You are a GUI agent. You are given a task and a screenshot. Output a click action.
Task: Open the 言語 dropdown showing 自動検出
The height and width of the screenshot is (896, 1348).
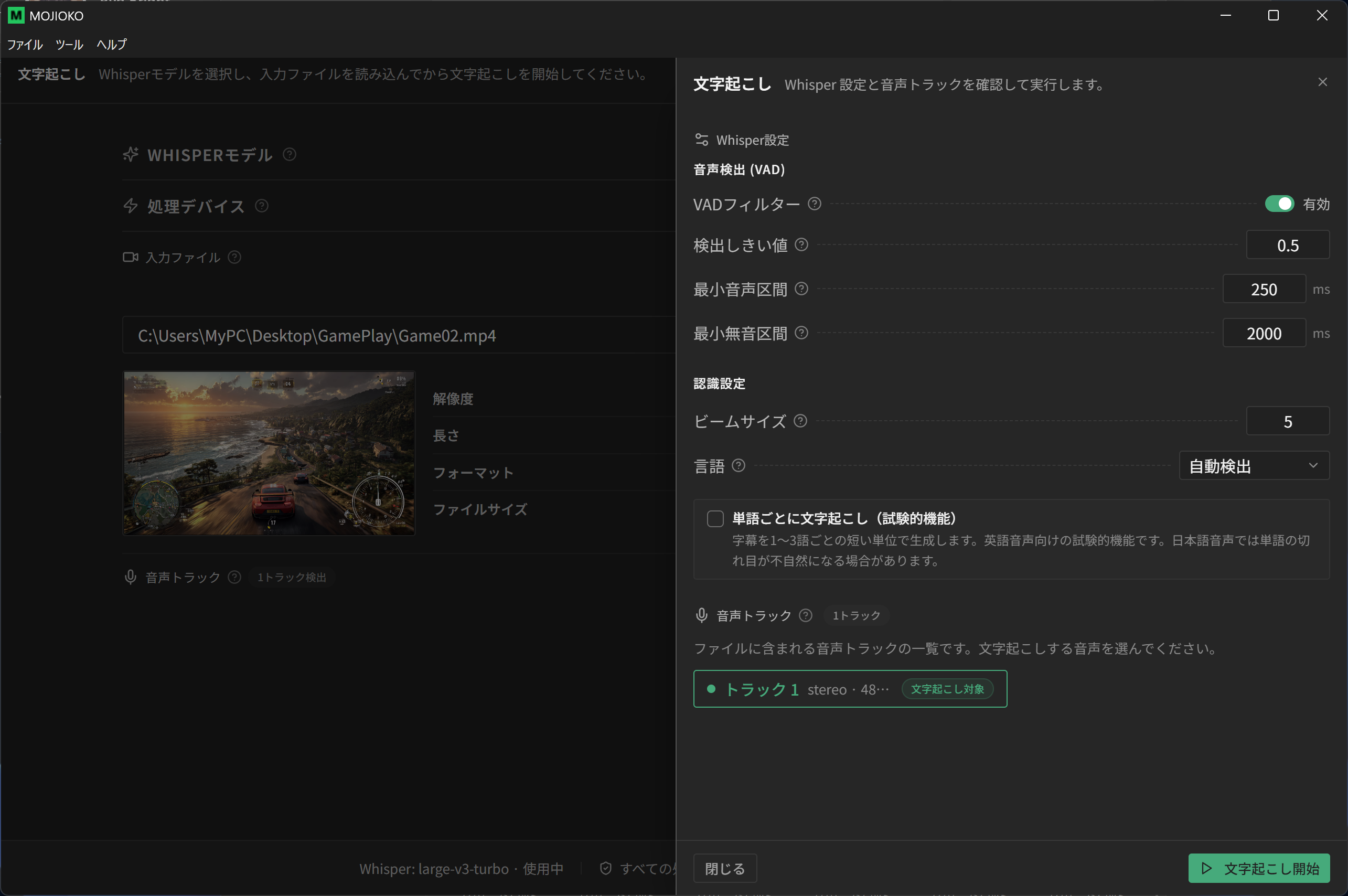coord(1254,466)
